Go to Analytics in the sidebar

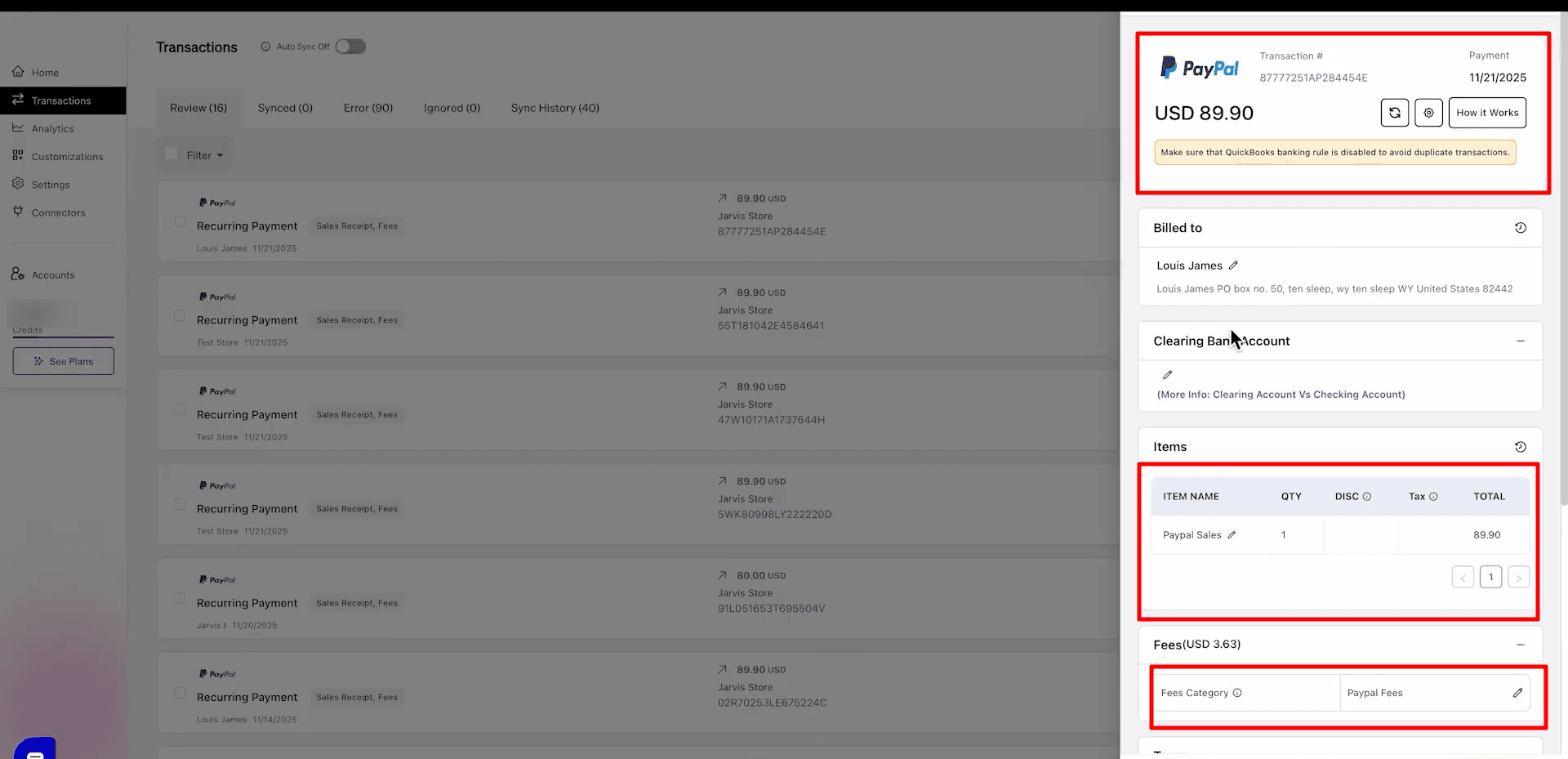[x=53, y=128]
